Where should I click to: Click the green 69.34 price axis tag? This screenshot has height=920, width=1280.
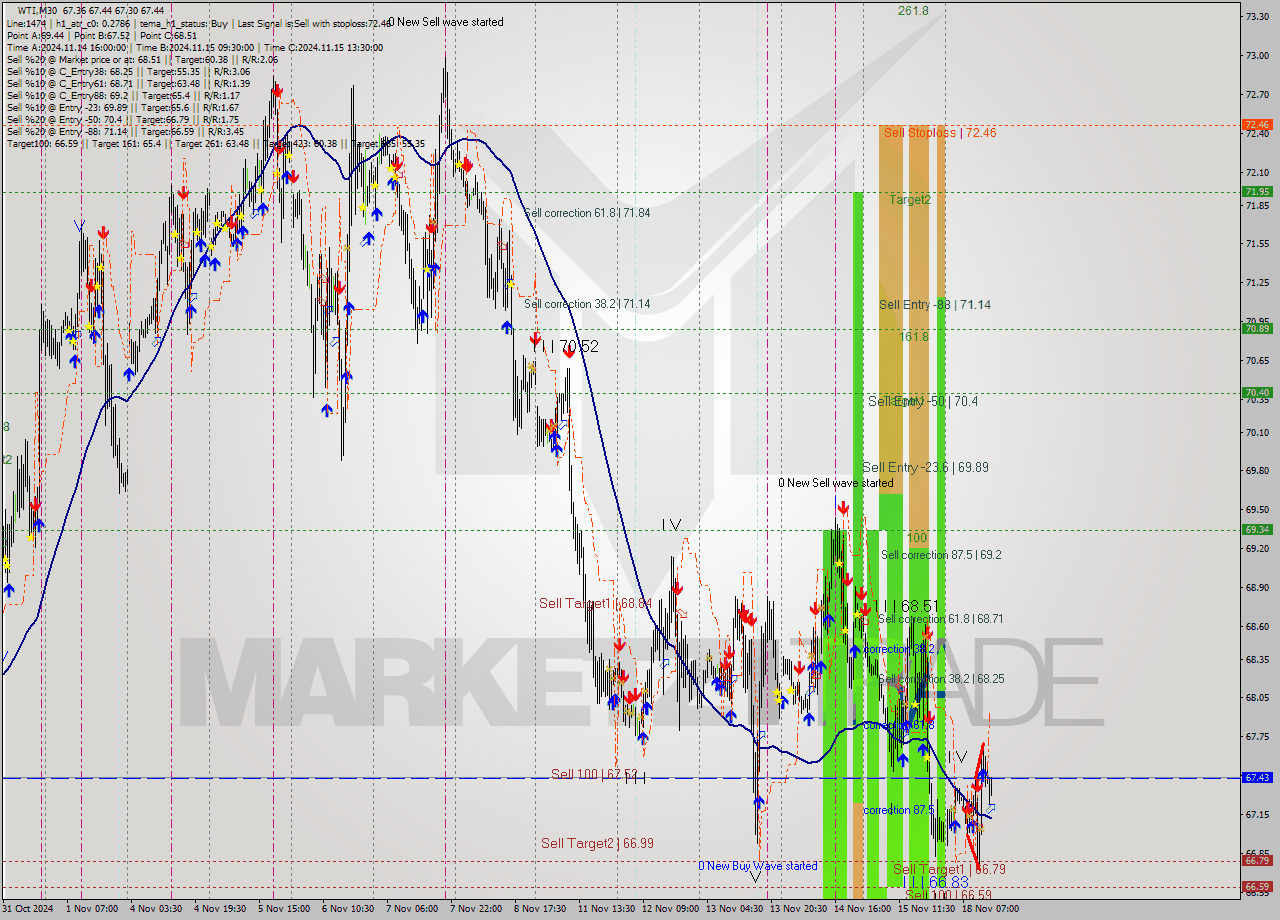1257,530
